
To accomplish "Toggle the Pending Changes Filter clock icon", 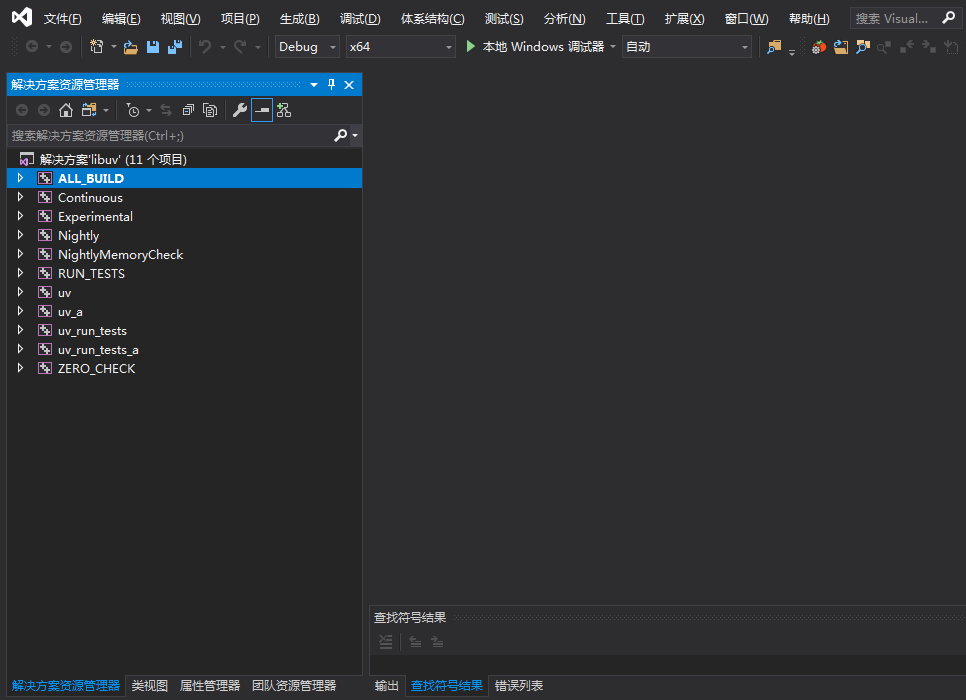I will [134, 110].
